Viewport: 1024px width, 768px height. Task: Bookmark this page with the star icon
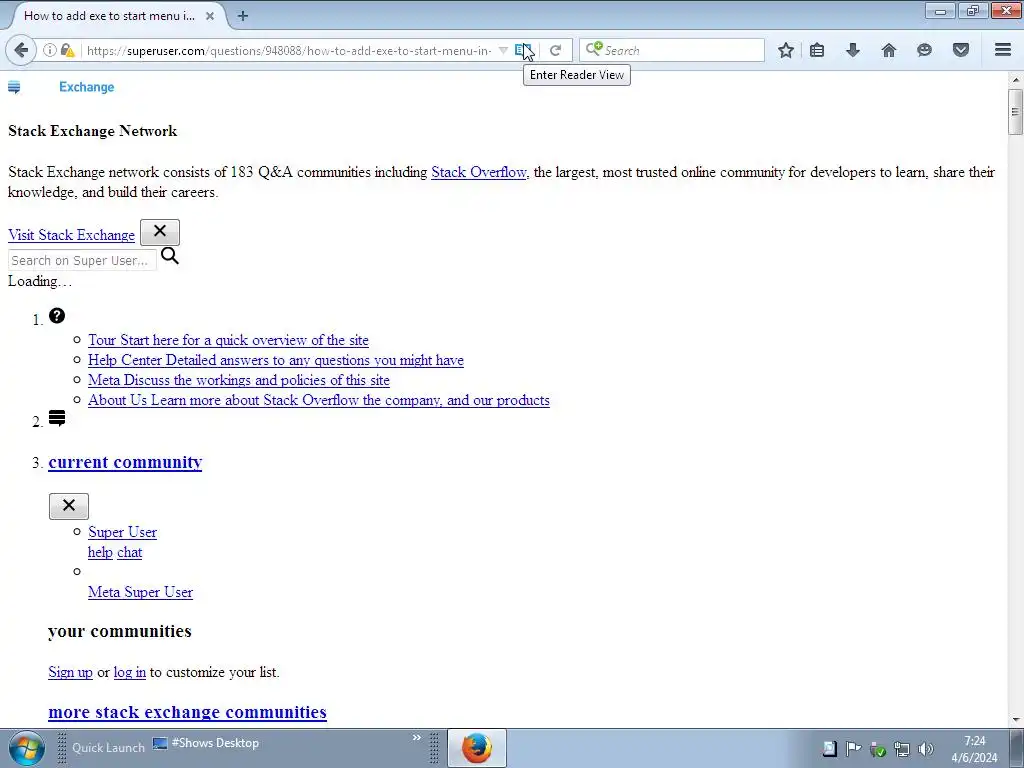[x=786, y=50]
